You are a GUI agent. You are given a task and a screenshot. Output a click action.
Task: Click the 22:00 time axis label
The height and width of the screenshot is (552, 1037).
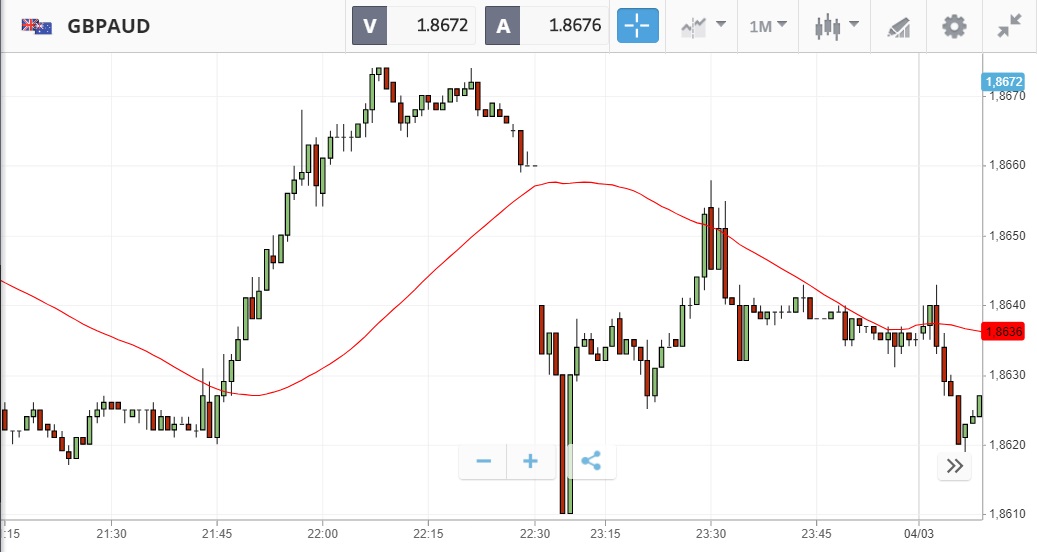tap(323, 533)
